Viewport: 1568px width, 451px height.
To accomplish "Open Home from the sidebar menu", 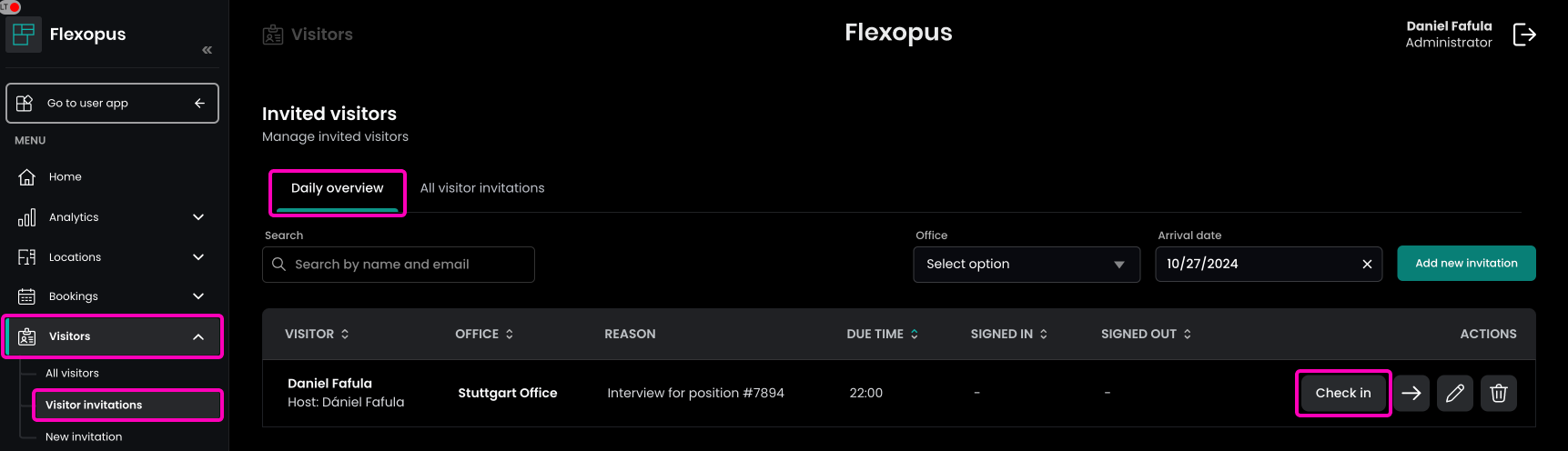I will (65, 177).
